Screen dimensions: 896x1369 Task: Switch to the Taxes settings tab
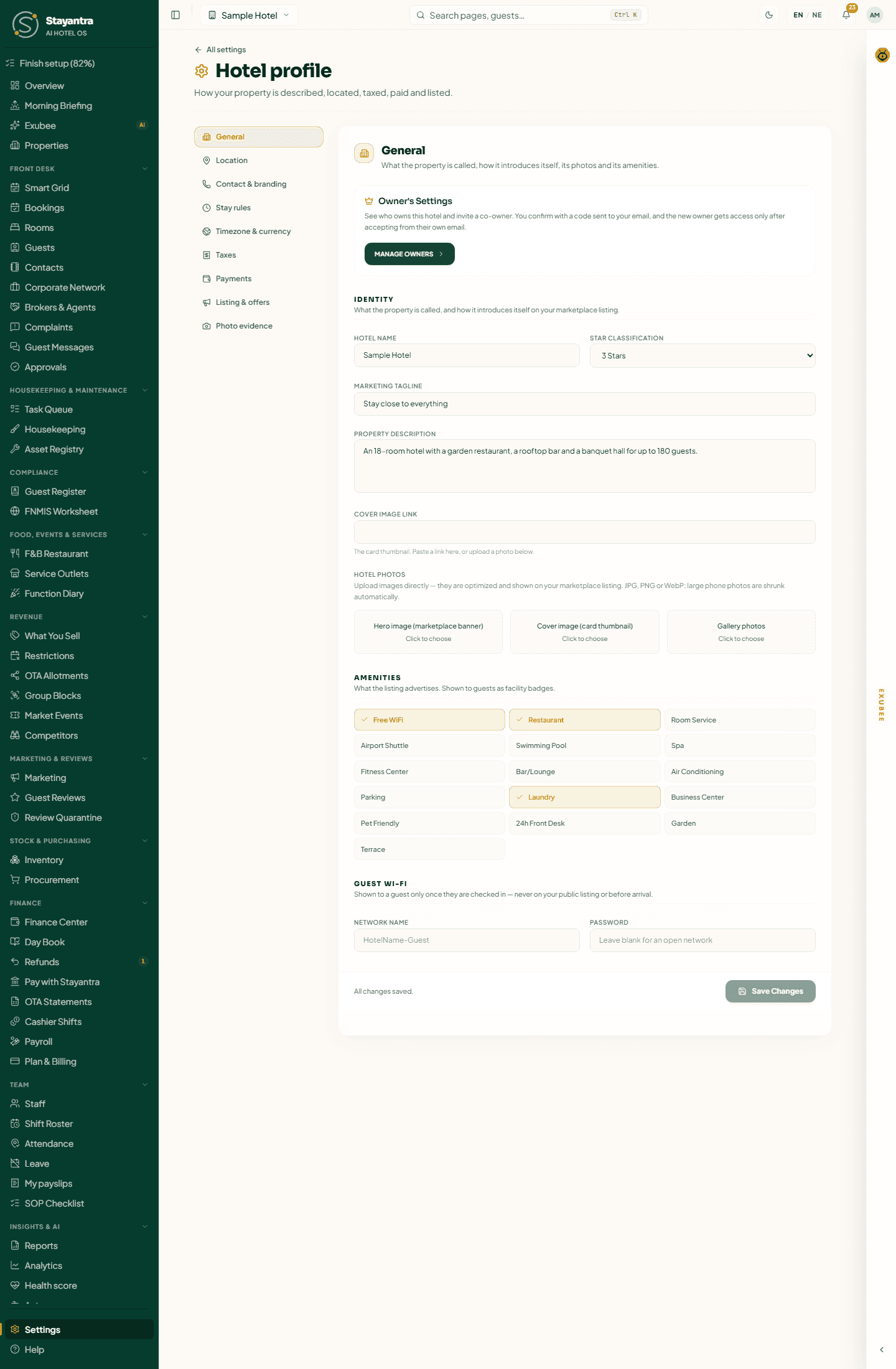tap(258, 255)
